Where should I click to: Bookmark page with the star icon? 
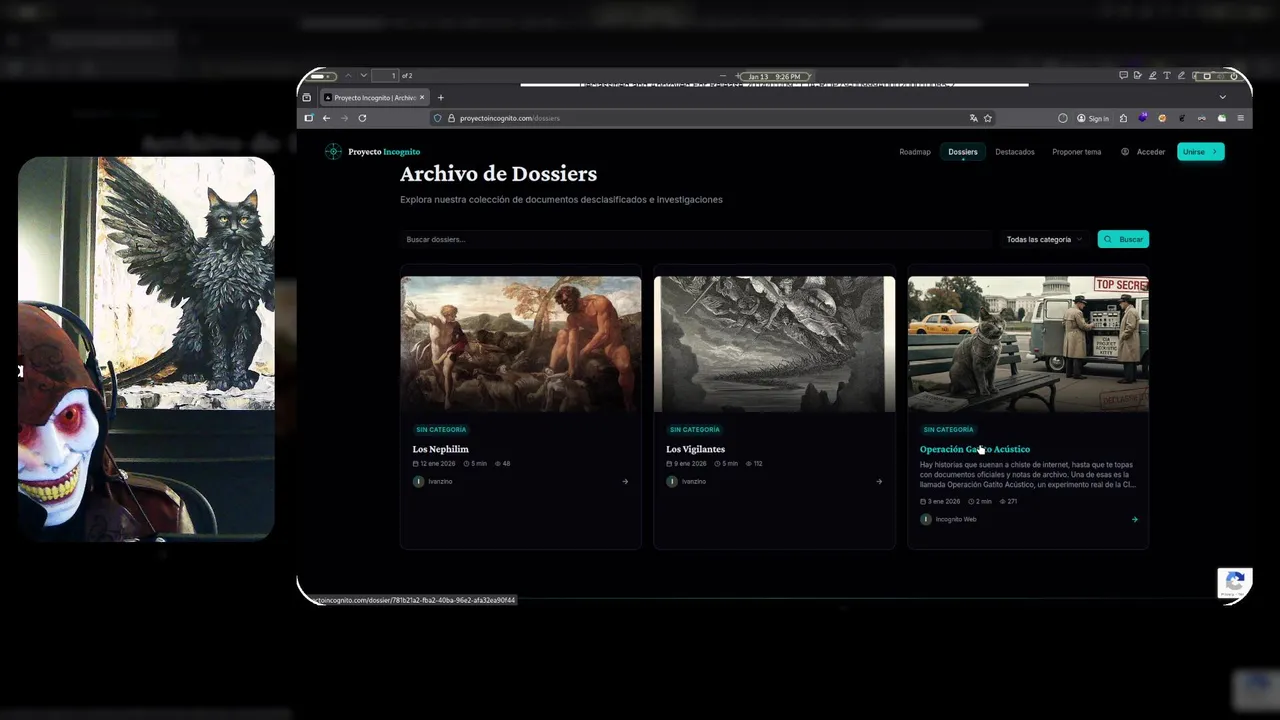click(x=987, y=118)
